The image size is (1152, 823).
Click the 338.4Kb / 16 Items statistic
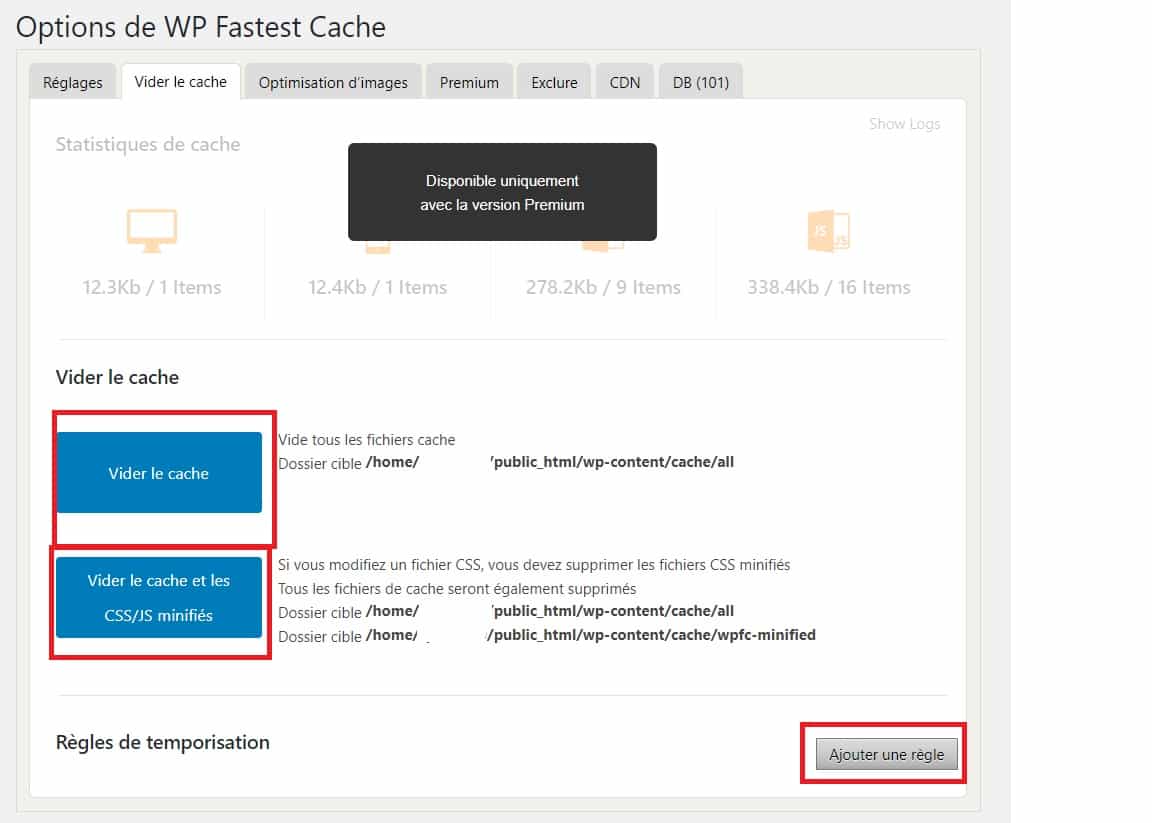pyautogui.click(x=829, y=287)
